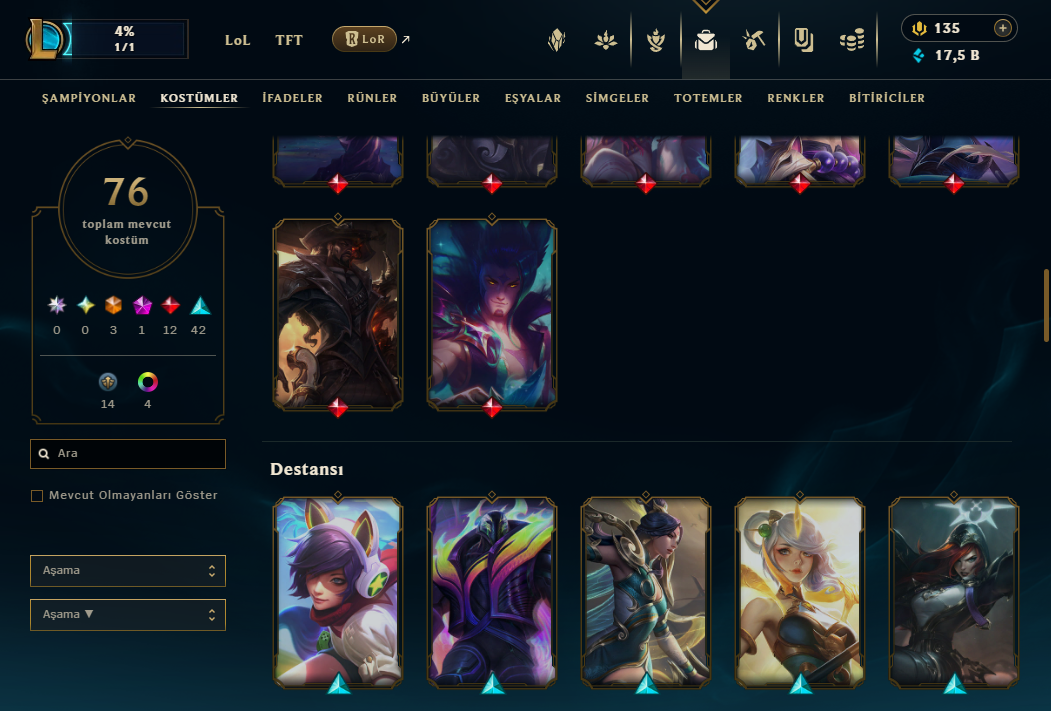Click the Ara search field

pos(128,454)
